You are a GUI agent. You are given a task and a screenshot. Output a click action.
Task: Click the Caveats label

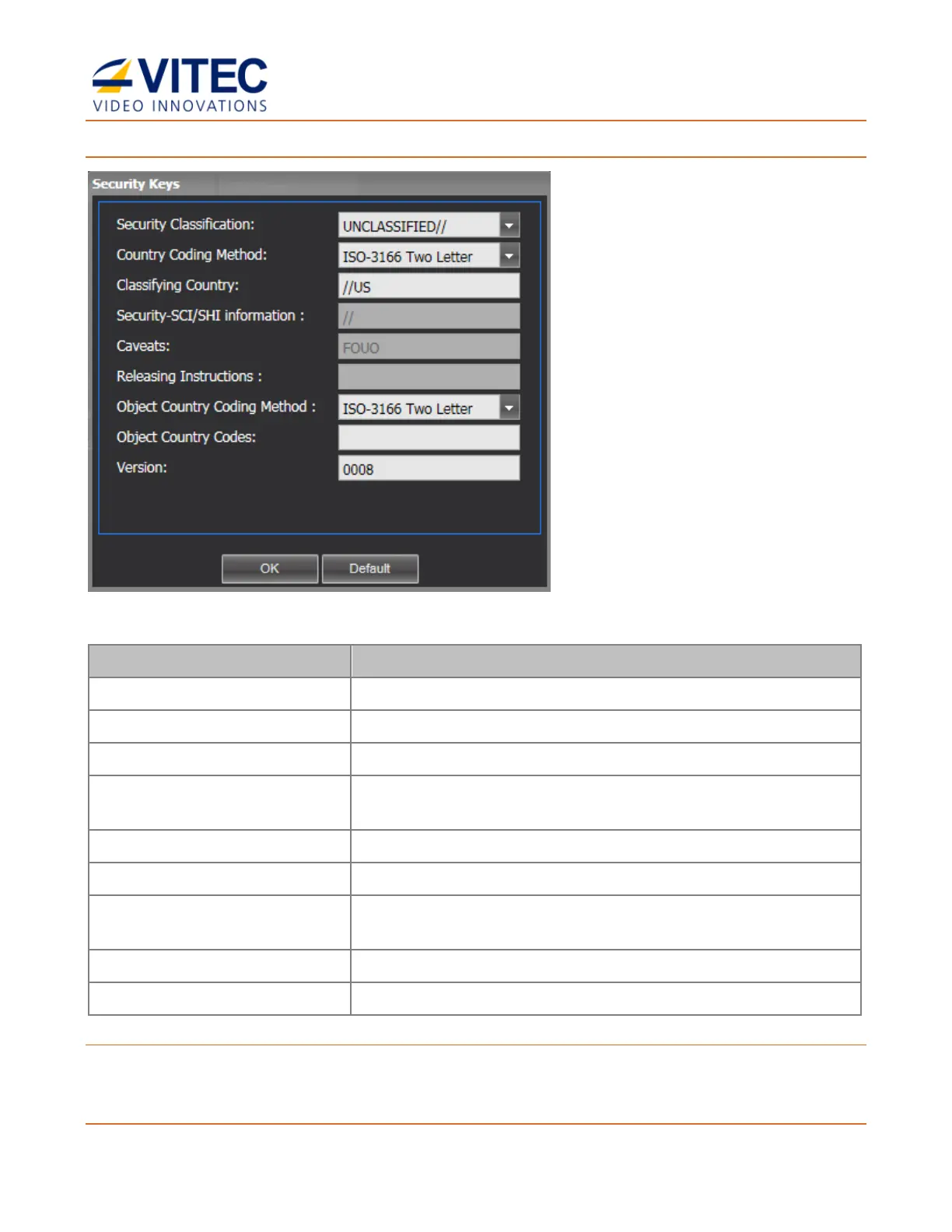[x=143, y=345]
